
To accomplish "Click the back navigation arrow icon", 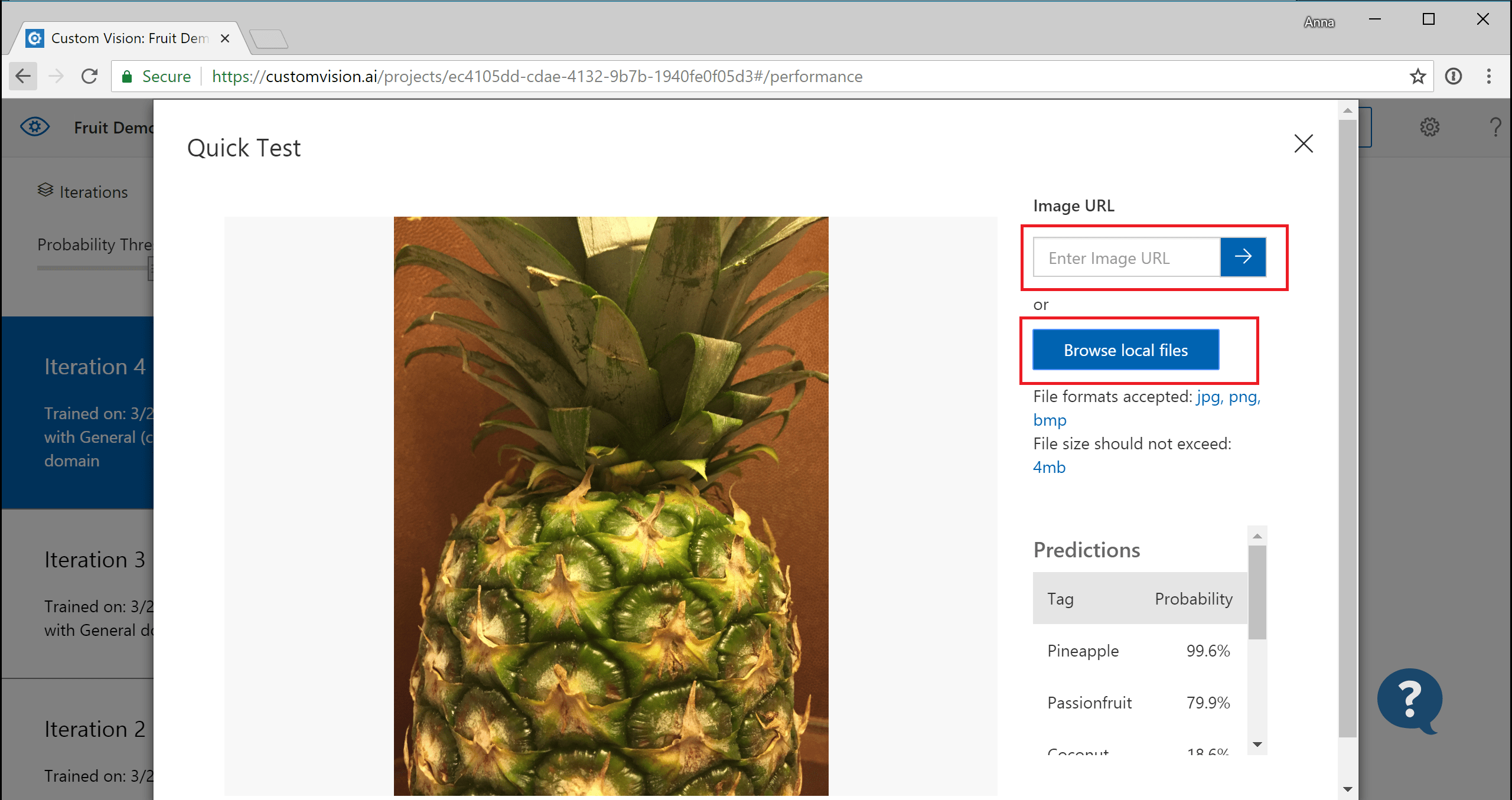I will [x=23, y=77].
